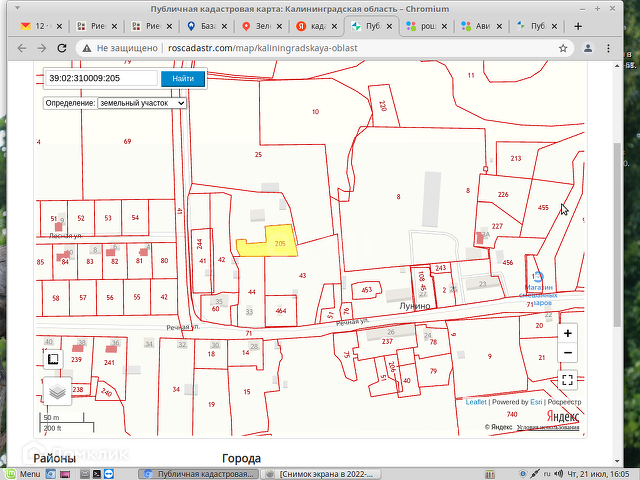Expand the 'Определение' object type dropdown
640x480 pixels.
point(142,102)
